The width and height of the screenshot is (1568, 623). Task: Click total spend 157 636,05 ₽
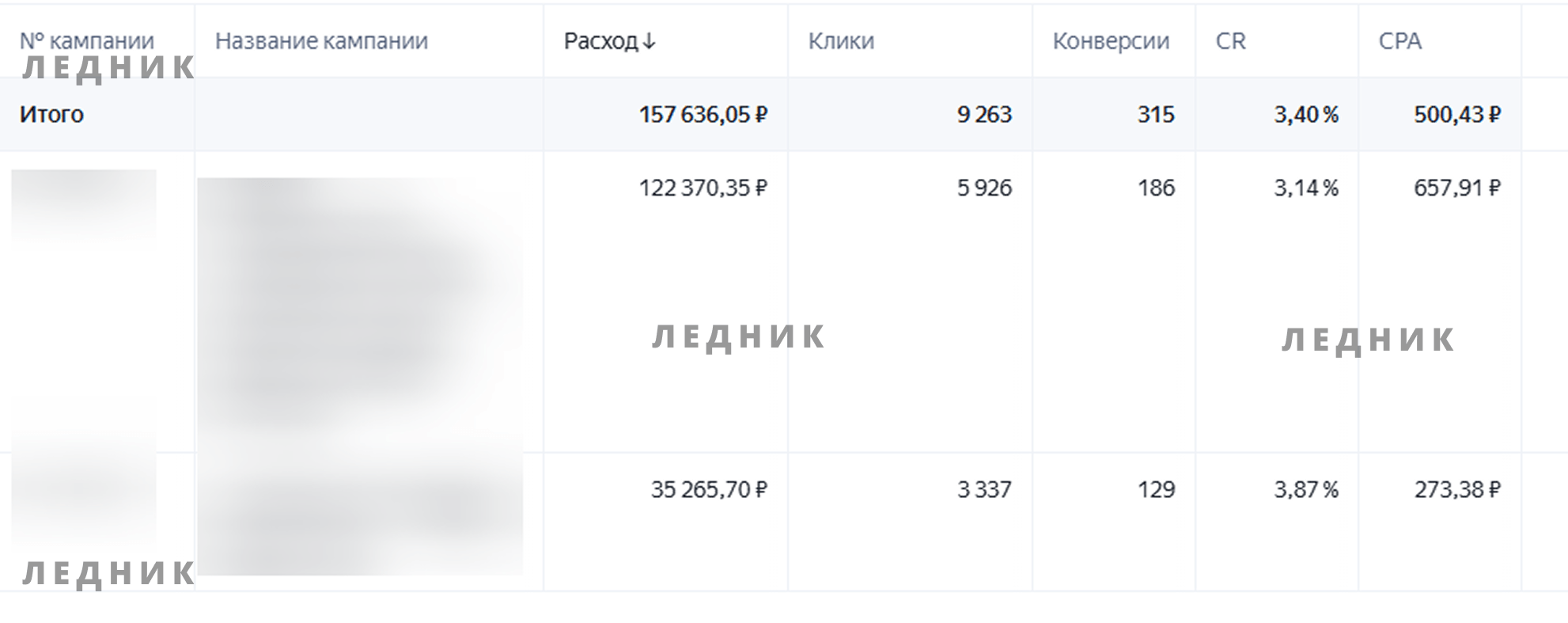click(703, 115)
